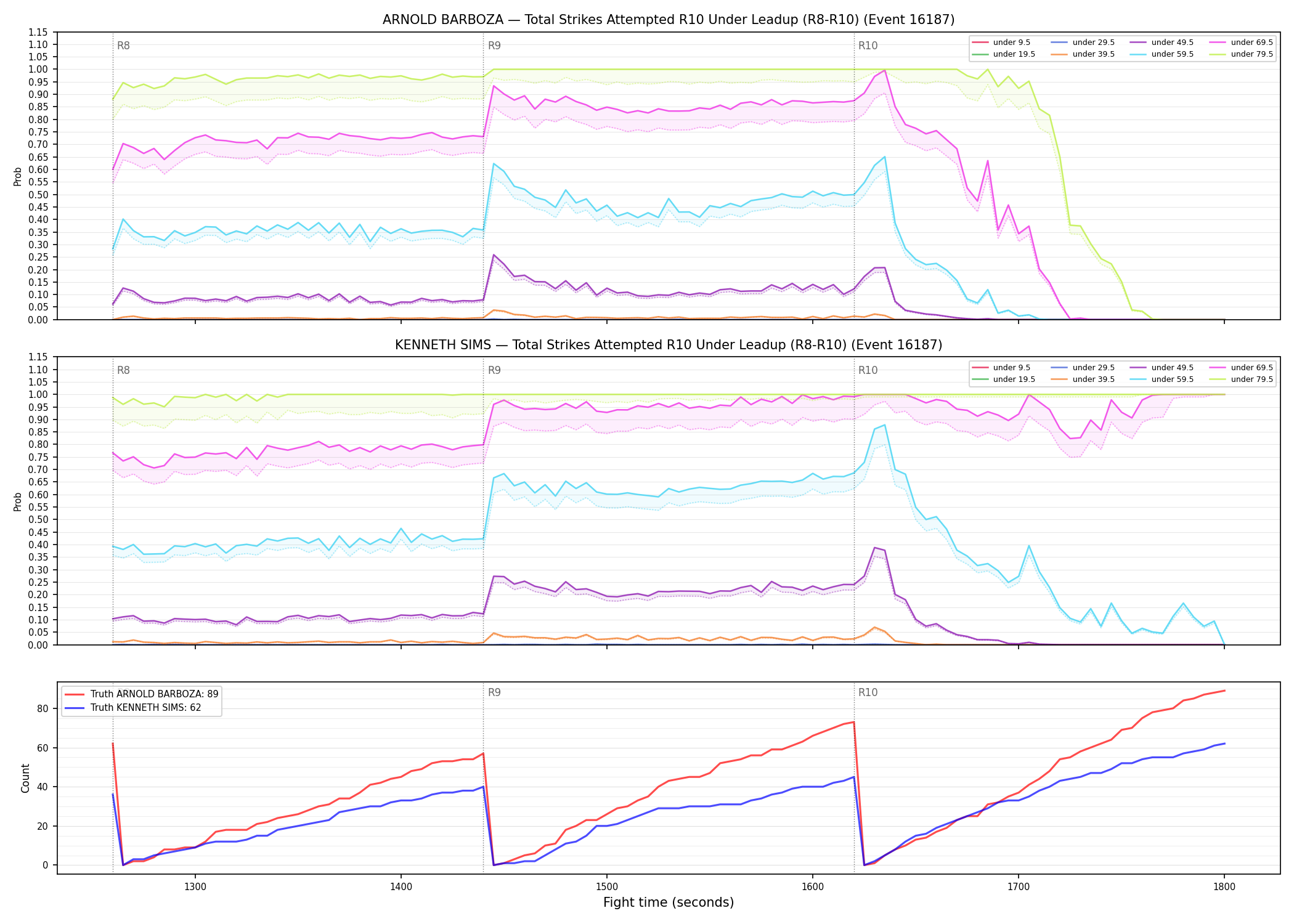Click the R9 round label in Sims chart
This screenshot has width=1294, height=924.
click(494, 370)
